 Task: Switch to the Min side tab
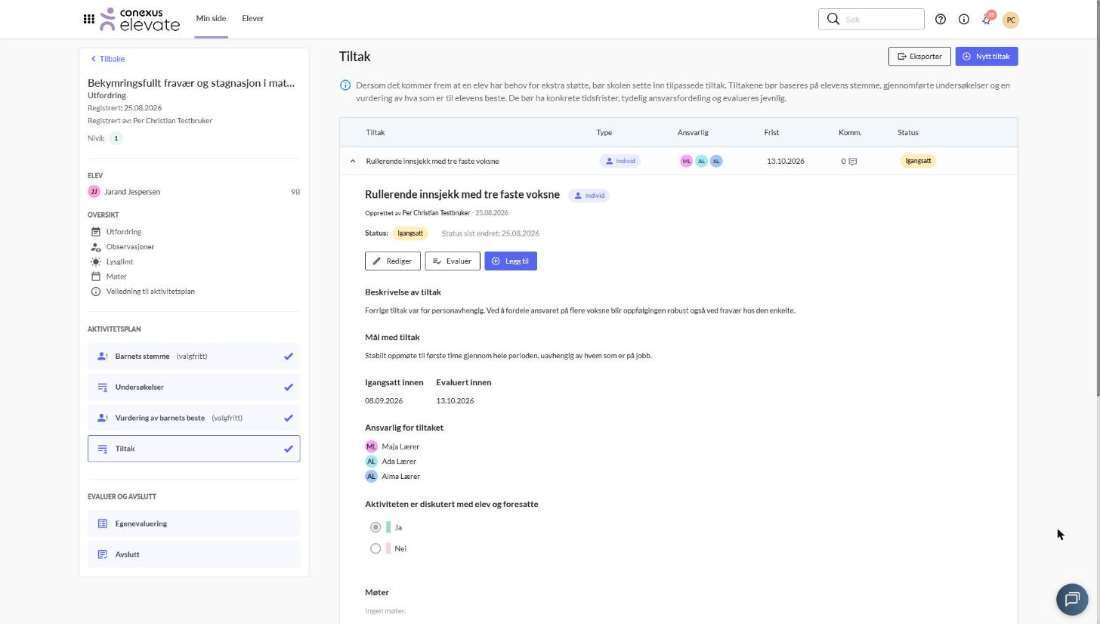tap(211, 18)
